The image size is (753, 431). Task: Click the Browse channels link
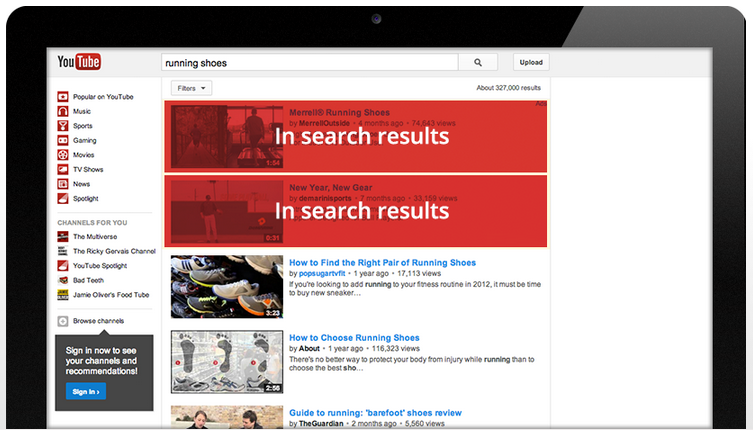(x=98, y=321)
